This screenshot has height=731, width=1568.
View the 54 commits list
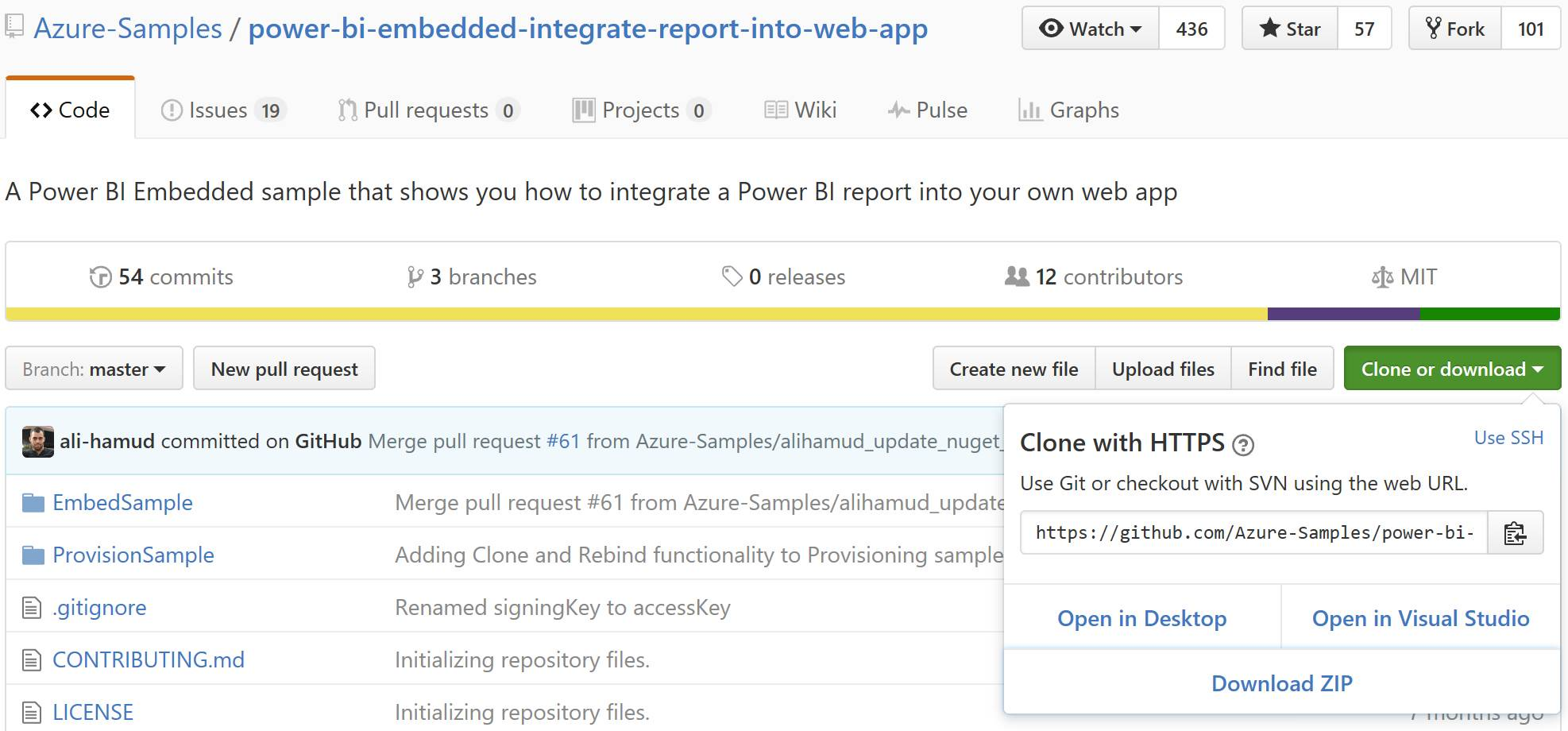(161, 277)
